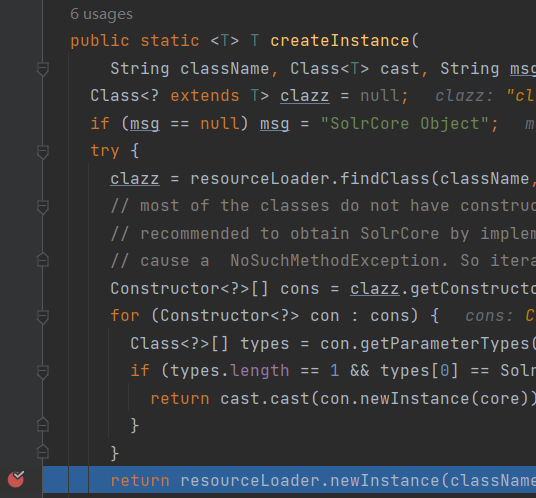The height and width of the screenshot is (498, 536).
Task: Fold the comment block at 'most of the classes'
Action: (43, 207)
